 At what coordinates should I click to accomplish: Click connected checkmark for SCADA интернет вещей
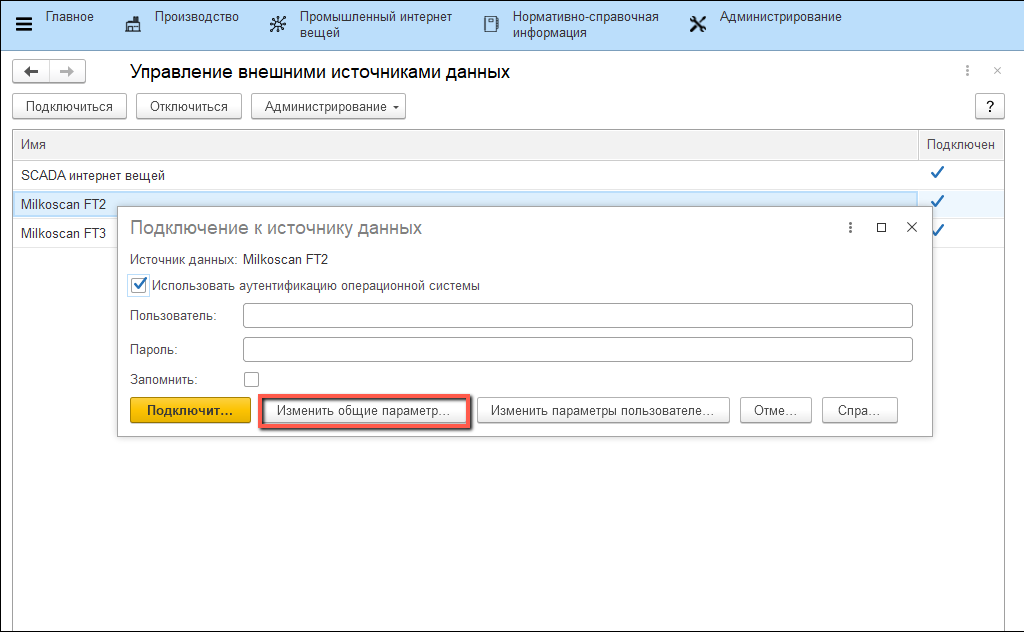pyautogui.click(x=937, y=174)
